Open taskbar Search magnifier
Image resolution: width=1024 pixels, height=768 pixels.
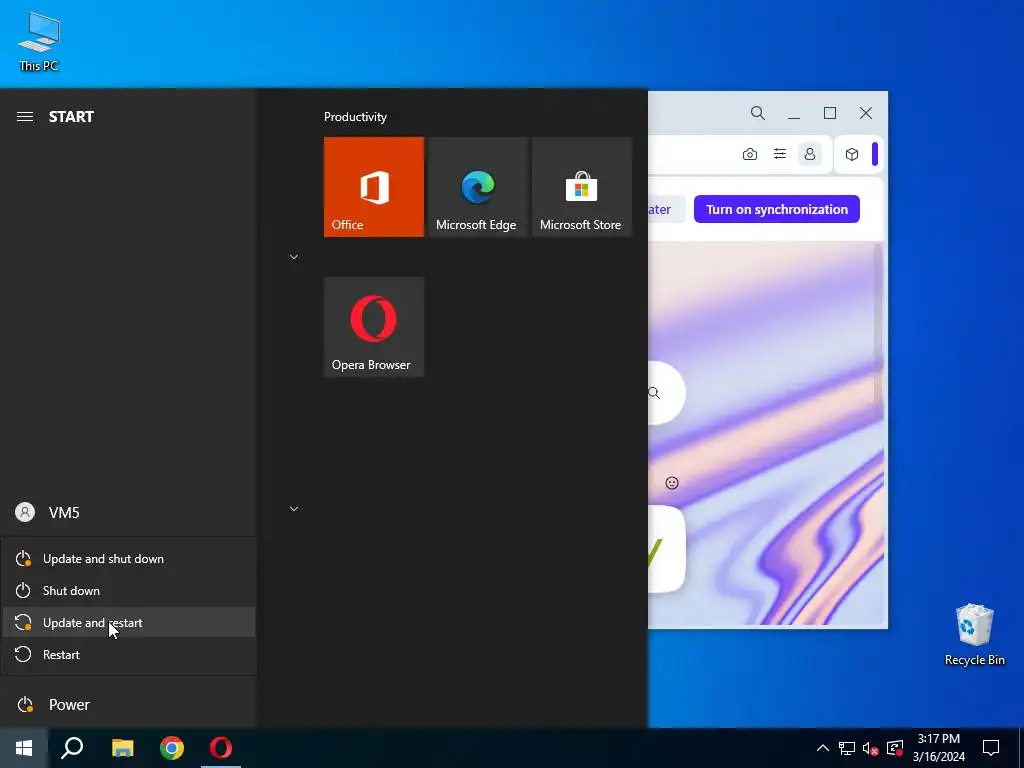[72, 748]
